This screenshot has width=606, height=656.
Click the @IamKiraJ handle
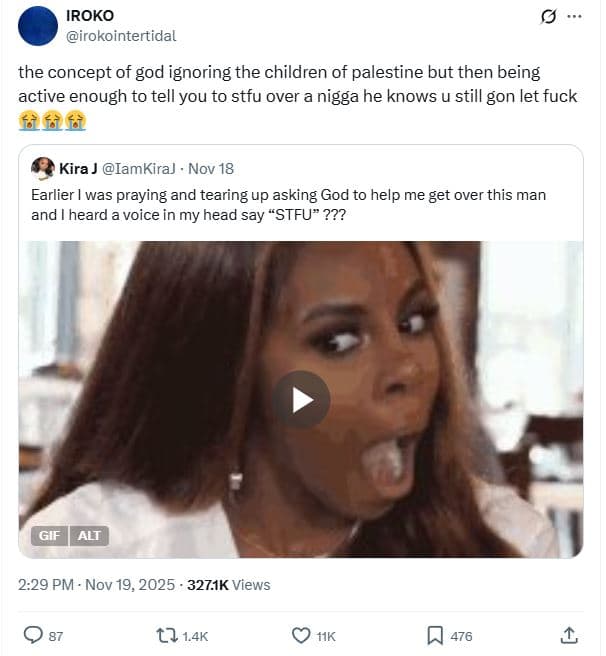tap(140, 168)
